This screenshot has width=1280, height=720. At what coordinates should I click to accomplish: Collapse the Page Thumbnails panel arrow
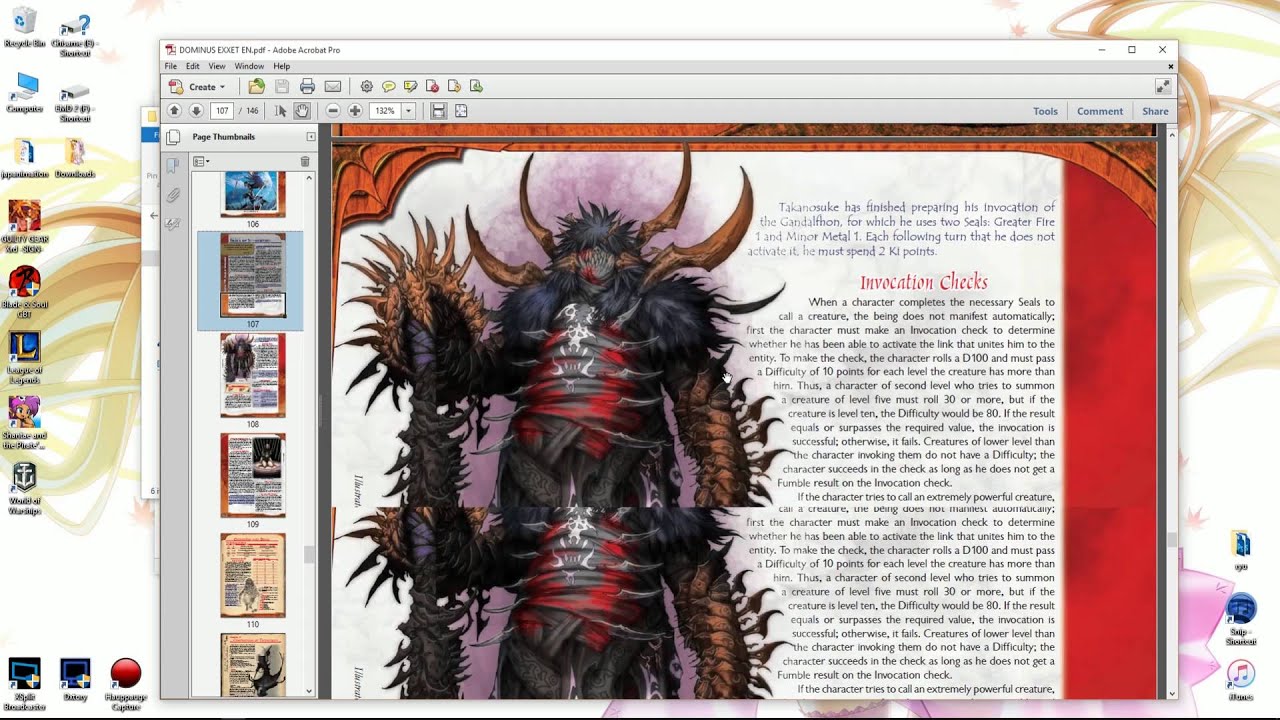[x=311, y=137]
